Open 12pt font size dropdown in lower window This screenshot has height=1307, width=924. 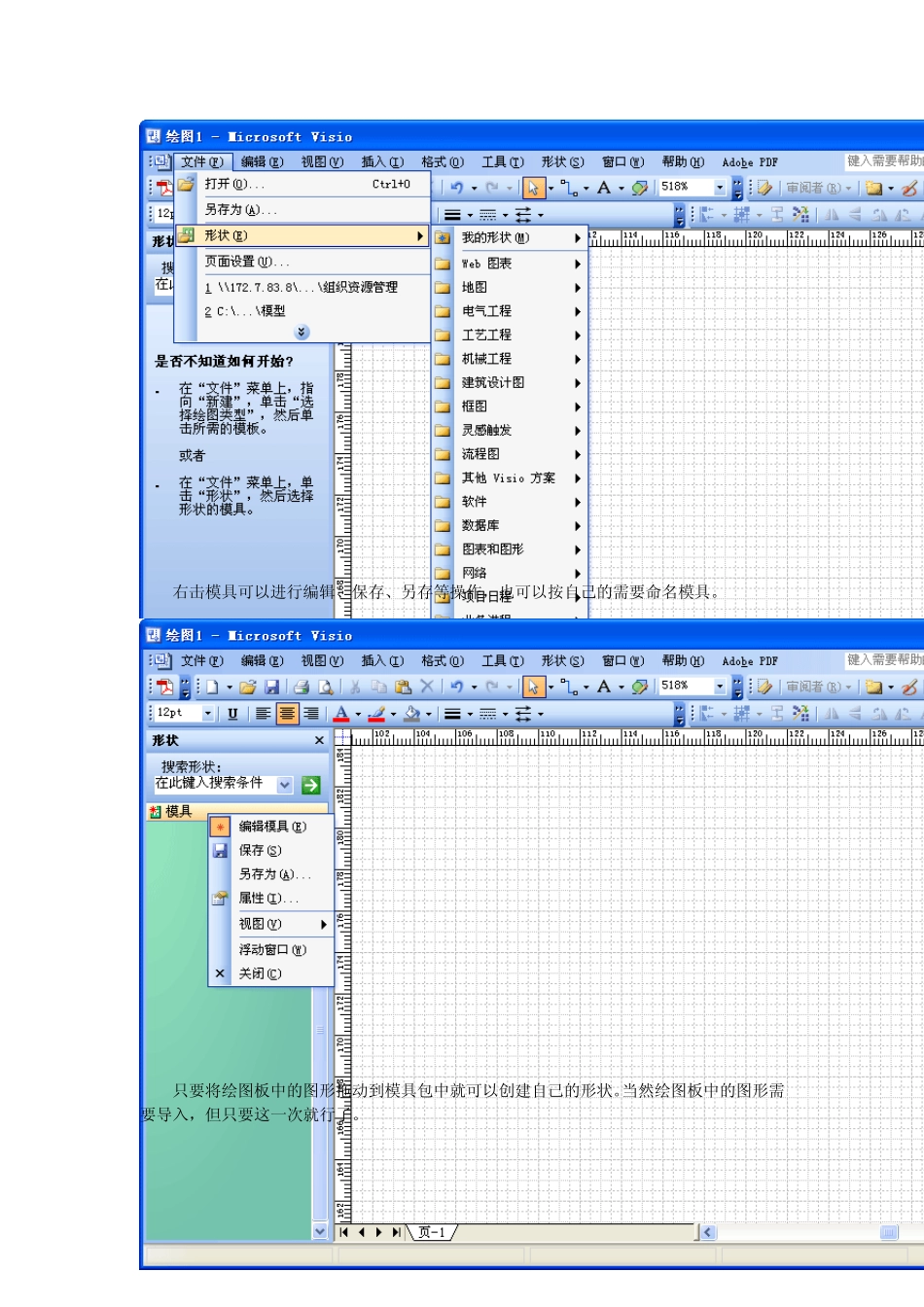pos(208,714)
